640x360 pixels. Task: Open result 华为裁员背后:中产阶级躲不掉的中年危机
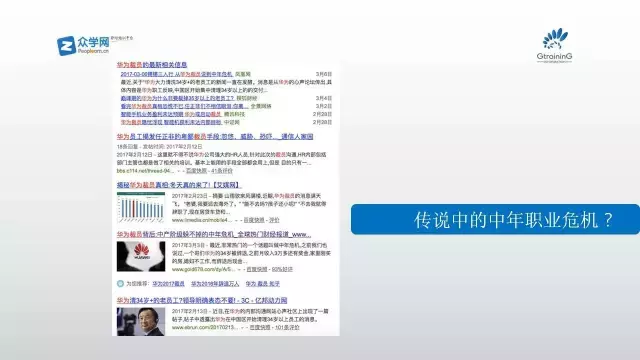(214, 235)
